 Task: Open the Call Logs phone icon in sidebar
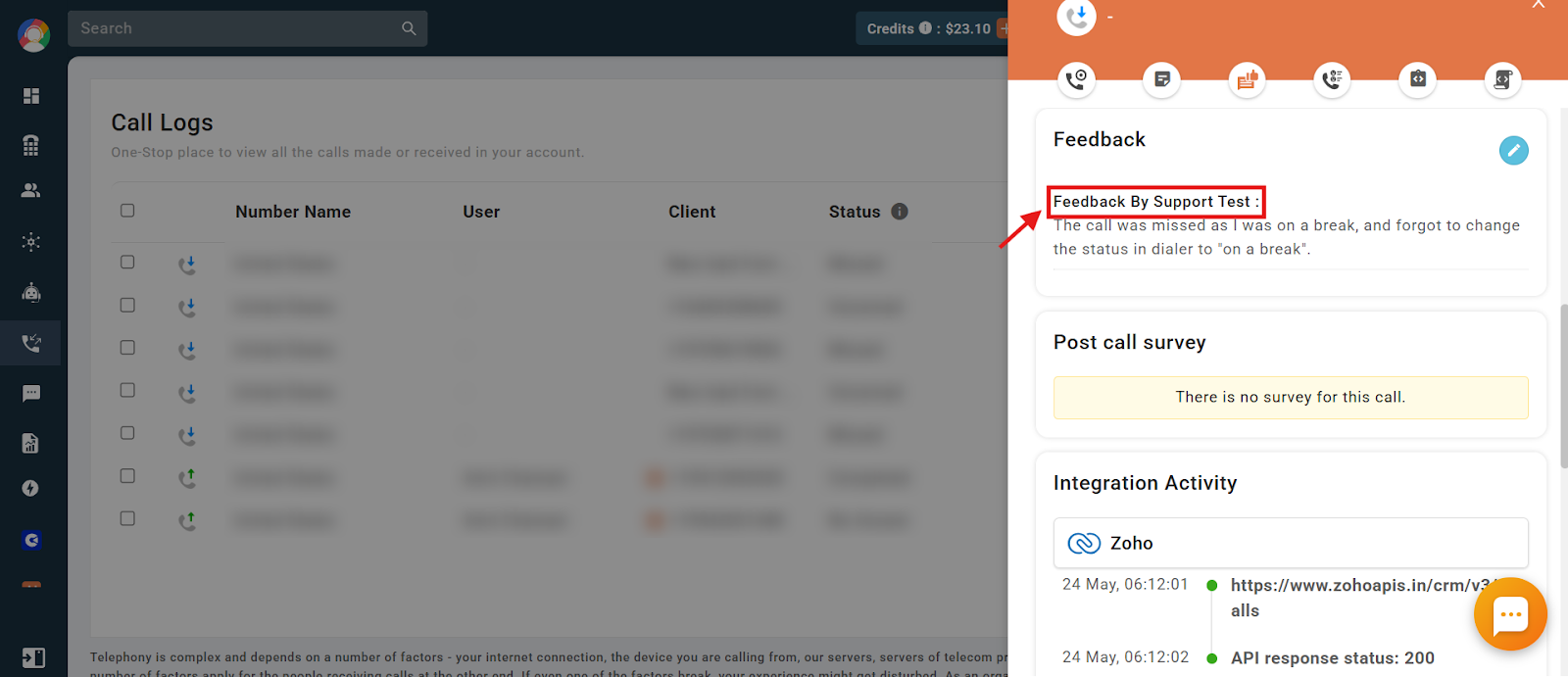pos(31,343)
